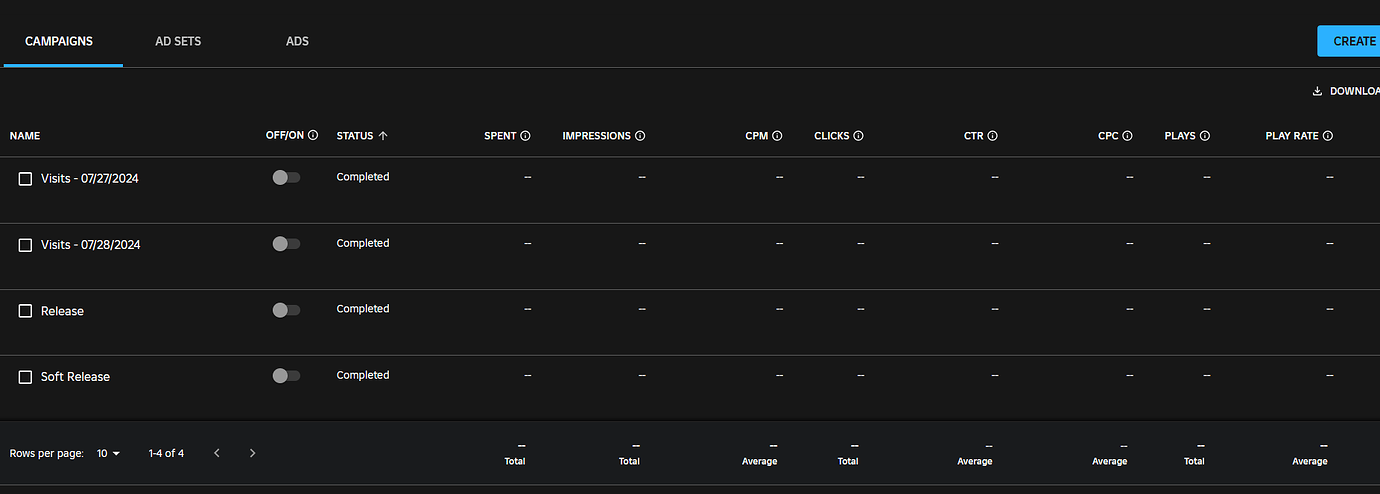Show the CPM info tooltip icon
This screenshot has height=494, width=1380.
click(x=777, y=136)
